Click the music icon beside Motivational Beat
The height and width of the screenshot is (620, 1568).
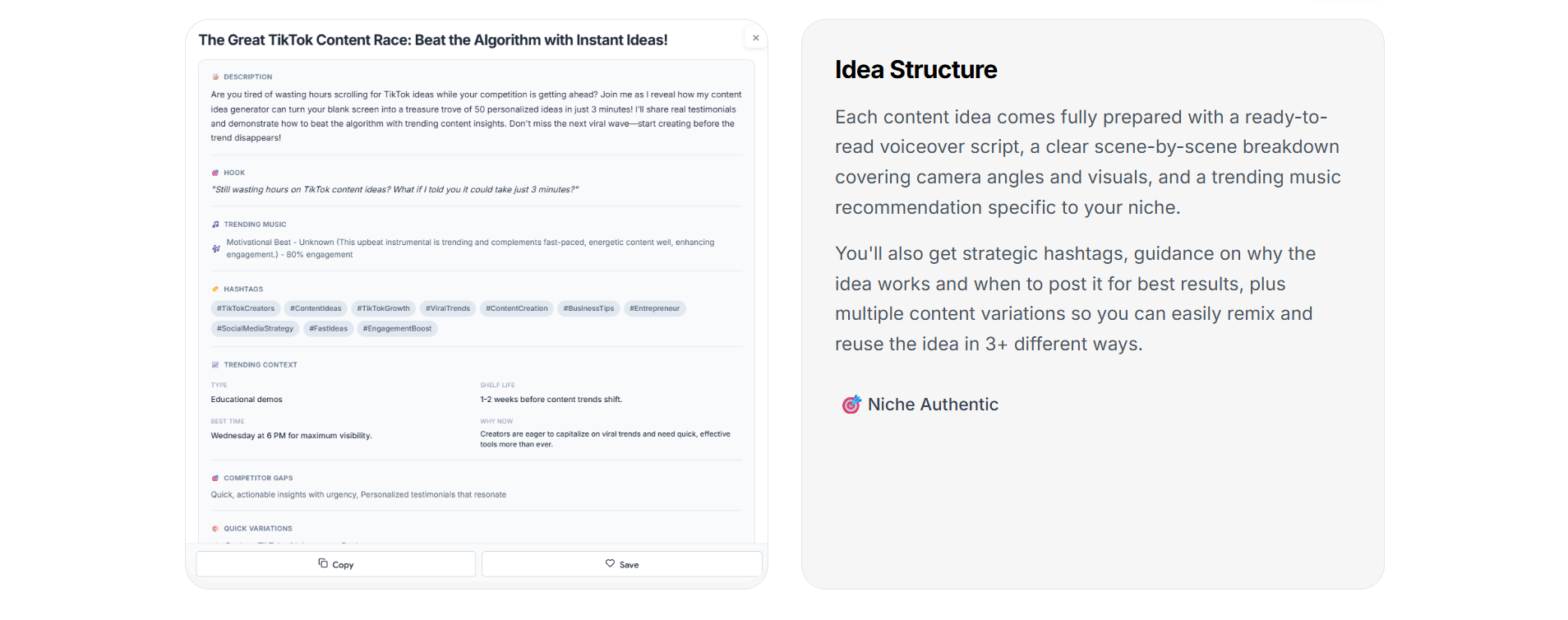coord(215,248)
